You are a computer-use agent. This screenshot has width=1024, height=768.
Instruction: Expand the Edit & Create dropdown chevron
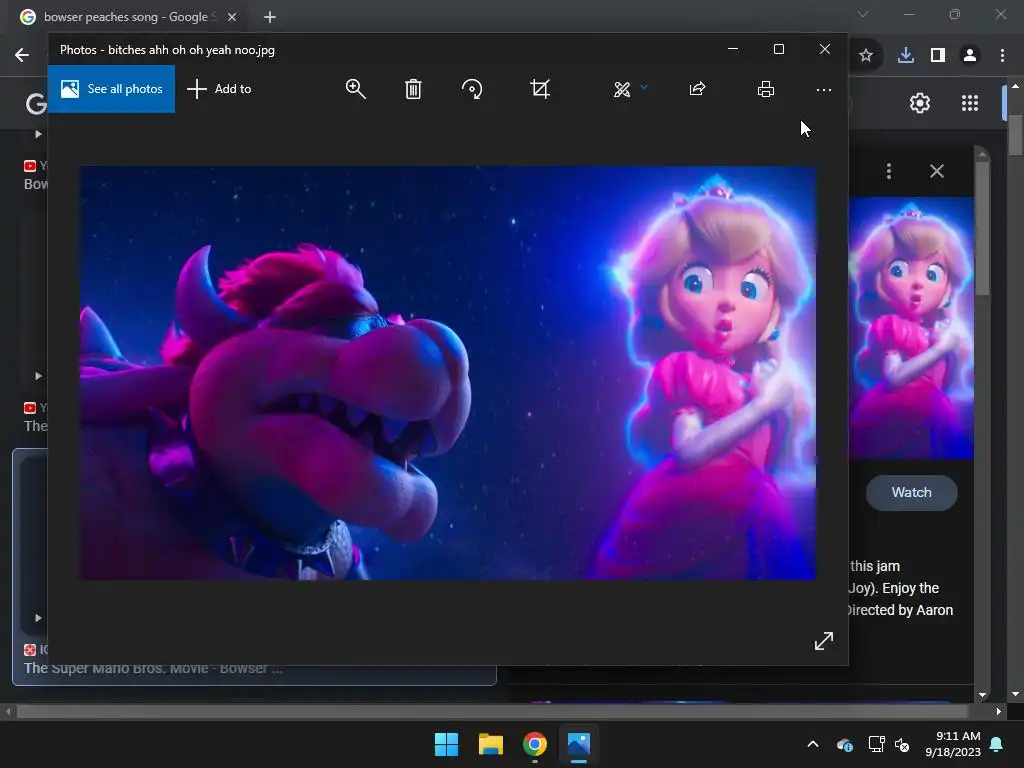[x=644, y=87]
